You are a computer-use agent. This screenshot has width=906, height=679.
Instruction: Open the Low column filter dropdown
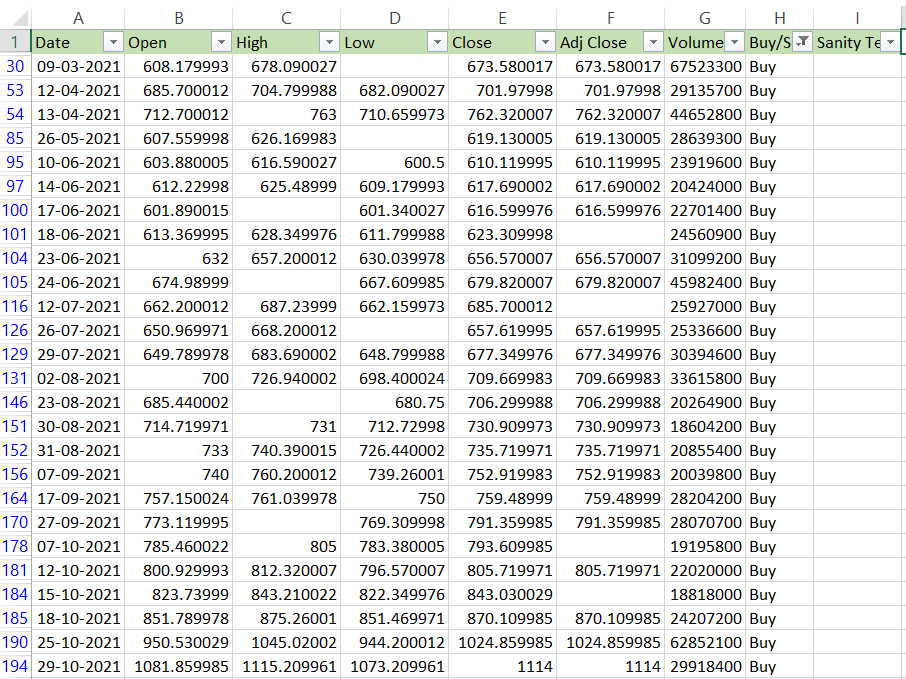tap(437, 42)
